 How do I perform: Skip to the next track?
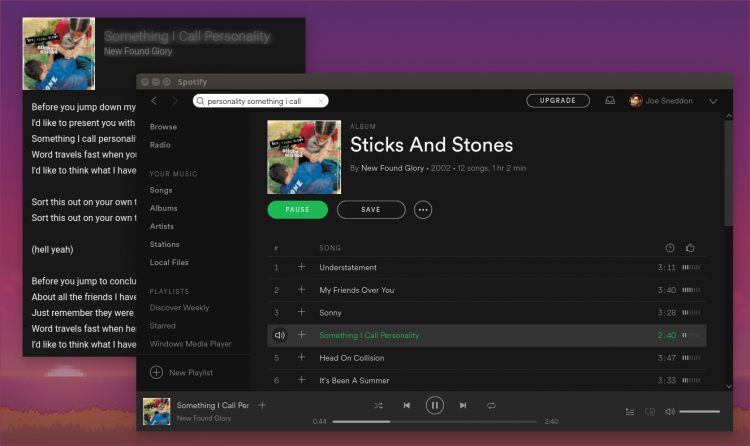(463, 405)
